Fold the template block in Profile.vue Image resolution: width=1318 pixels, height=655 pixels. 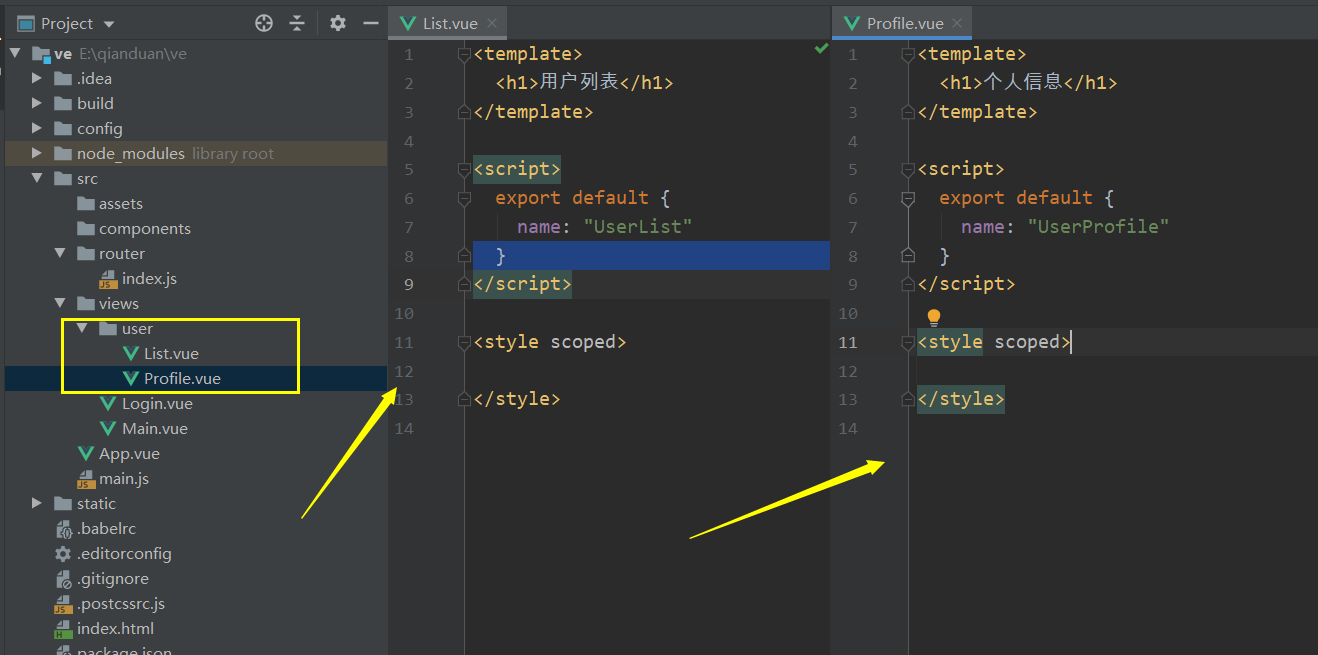coord(908,54)
